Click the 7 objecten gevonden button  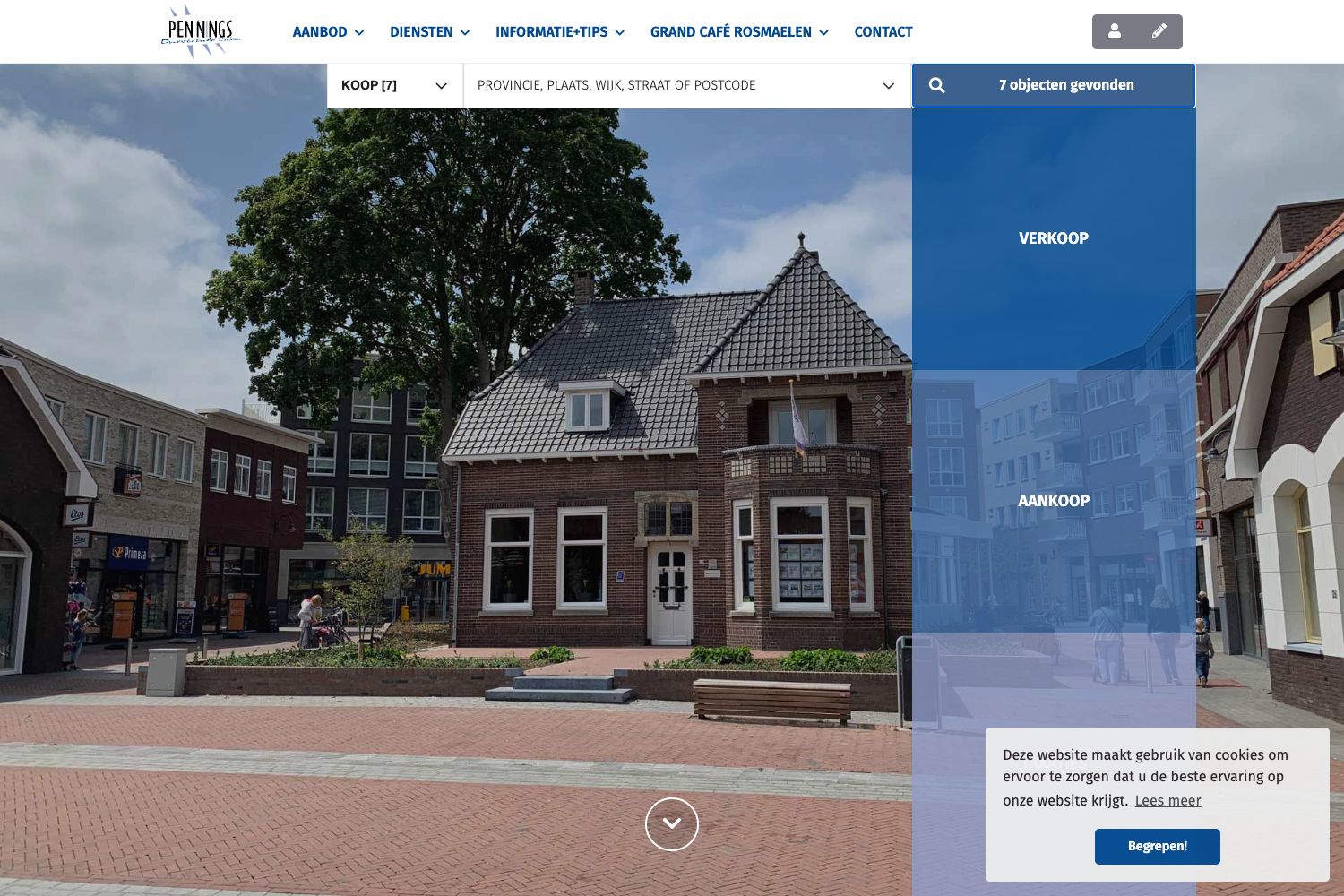point(1054,85)
